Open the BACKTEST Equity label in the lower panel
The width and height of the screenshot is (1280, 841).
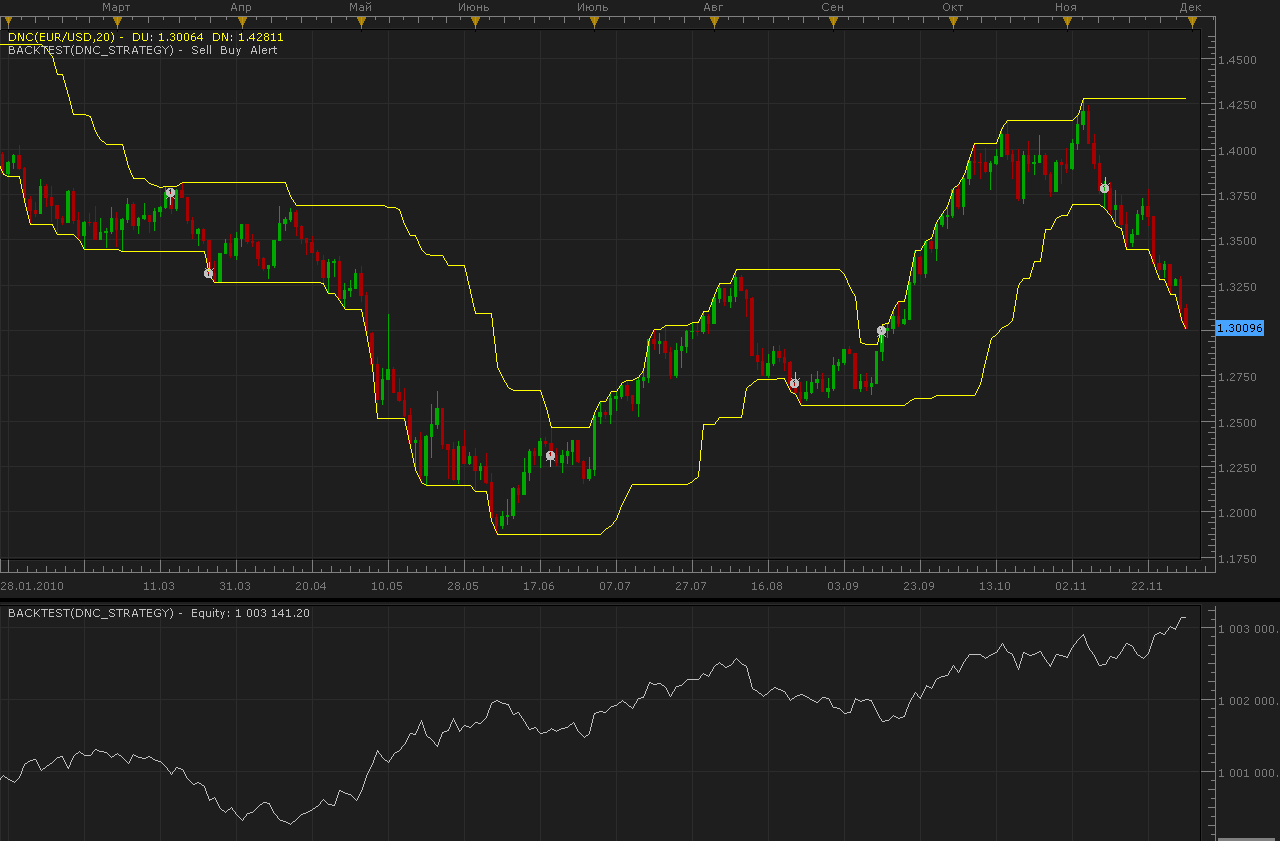coord(159,613)
